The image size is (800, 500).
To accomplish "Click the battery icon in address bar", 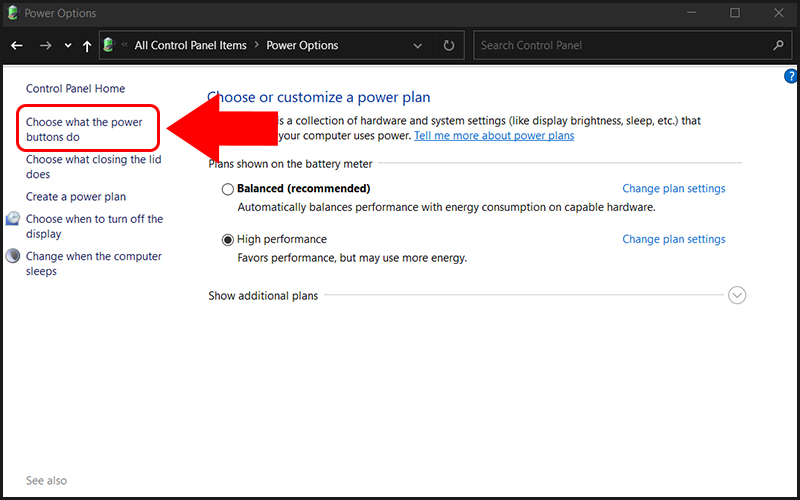I will (109, 45).
